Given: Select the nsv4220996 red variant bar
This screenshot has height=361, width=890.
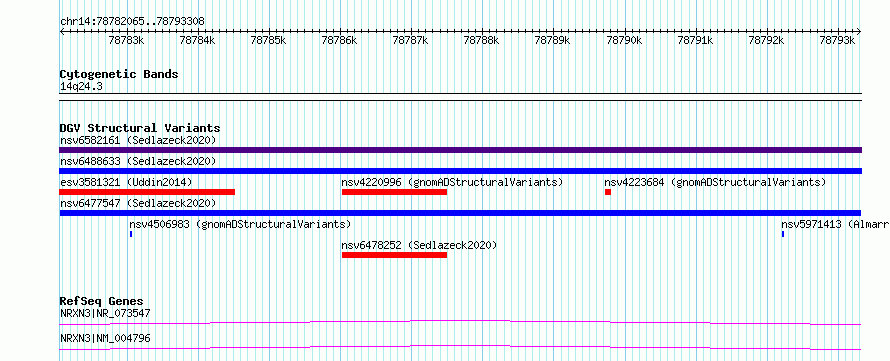Looking at the screenshot, I should click(394, 192).
